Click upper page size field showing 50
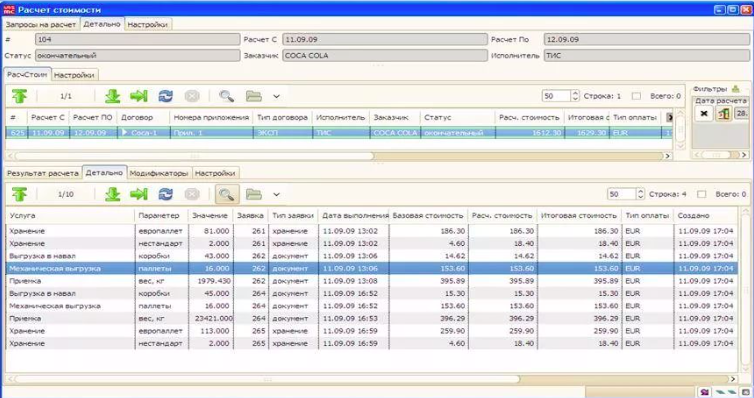Viewport: 754px width, 398px height. point(556,96)
